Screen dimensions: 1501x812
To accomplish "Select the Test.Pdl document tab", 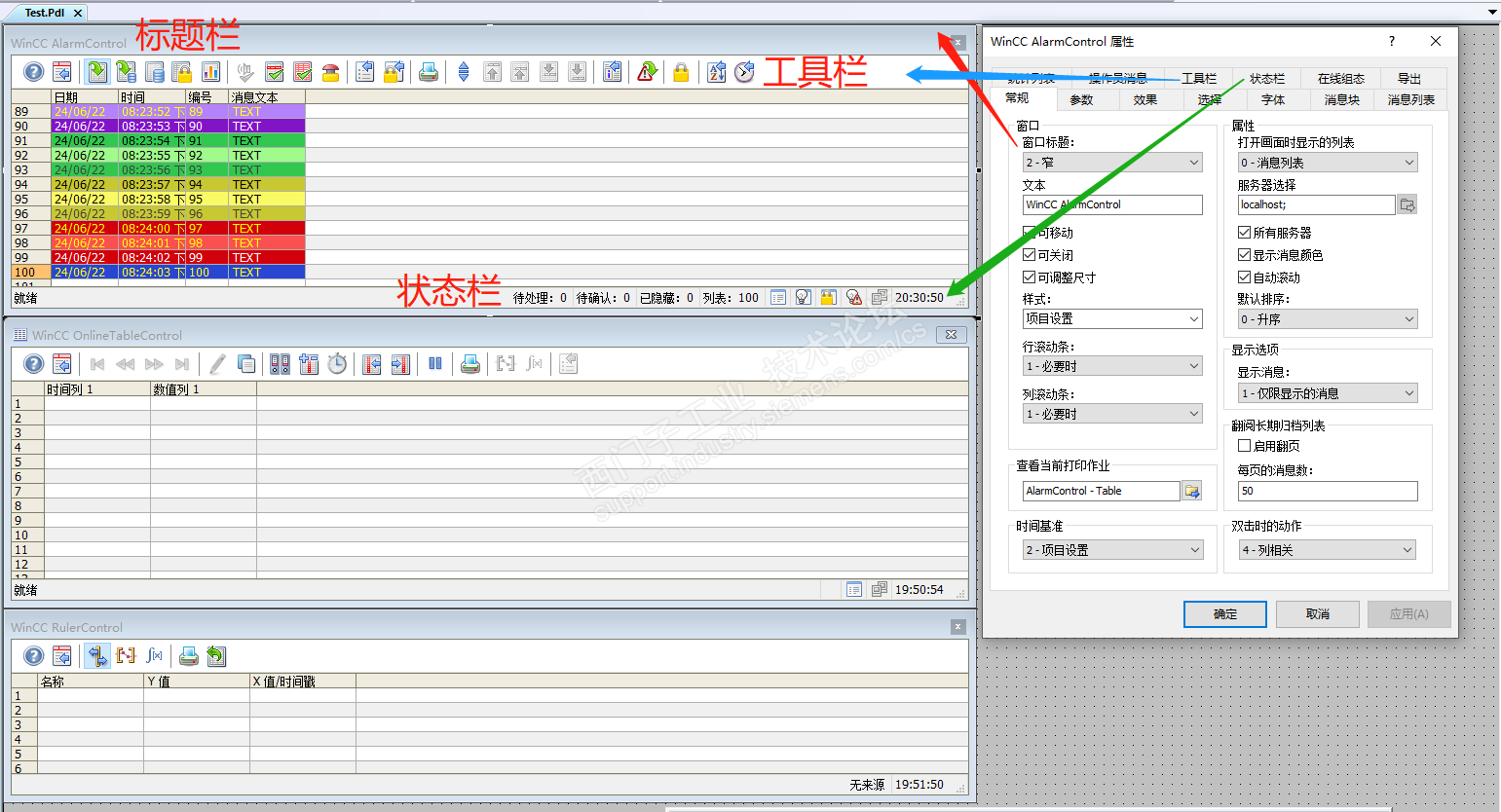I will [46, 13].
